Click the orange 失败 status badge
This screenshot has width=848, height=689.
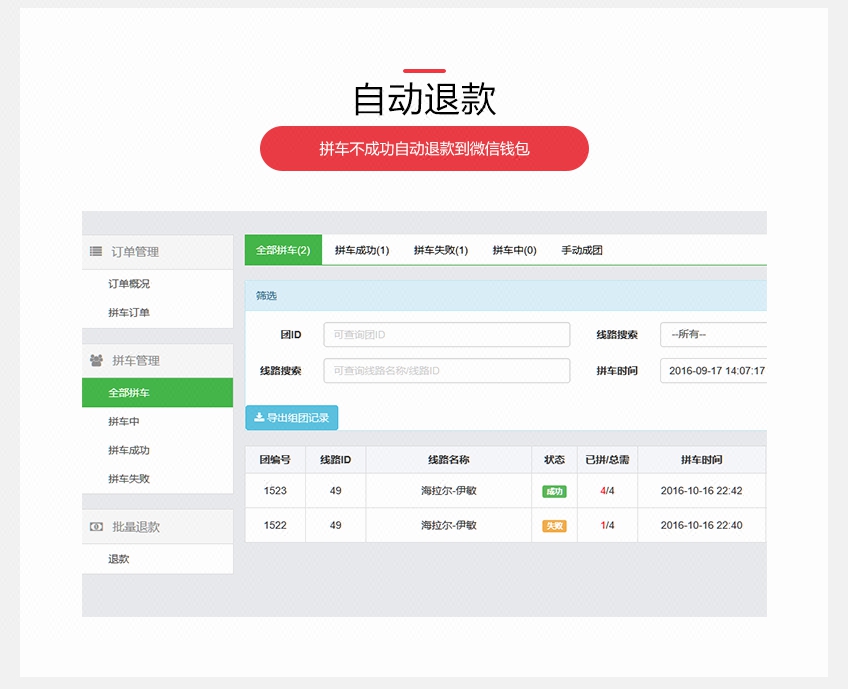(x=554, y=525)
